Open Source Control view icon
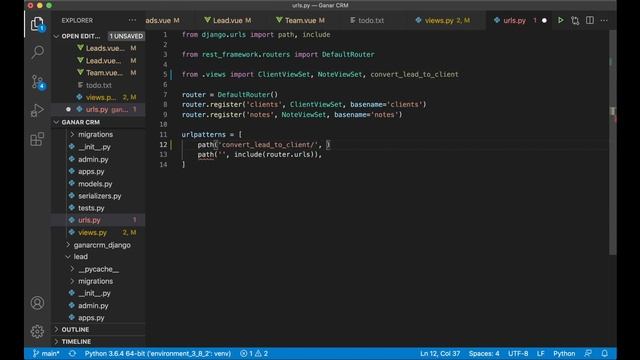640x360 pixels. [x=38, y=82]
